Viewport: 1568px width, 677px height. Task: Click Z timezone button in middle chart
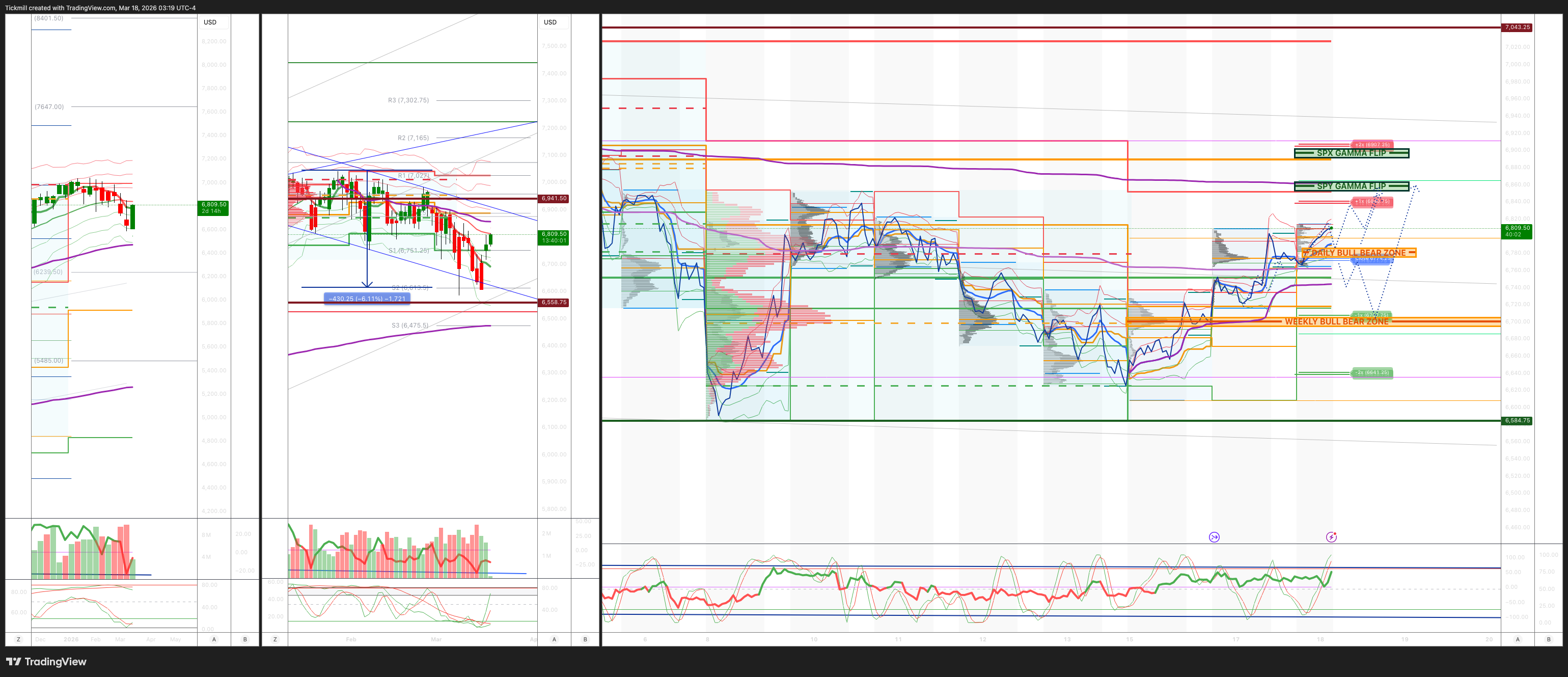(x=275, y=639)
